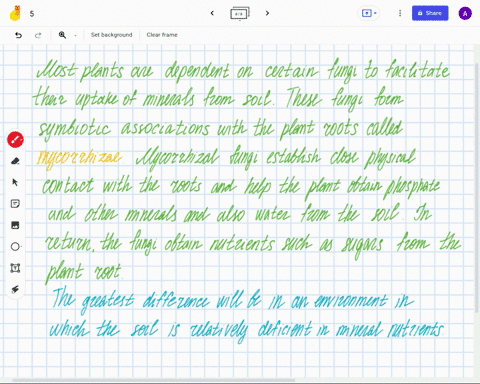Viewport: 480px width, 384px height.
Task: Click the horizontal scrollbar at the bottom
Action: (153, 380)
